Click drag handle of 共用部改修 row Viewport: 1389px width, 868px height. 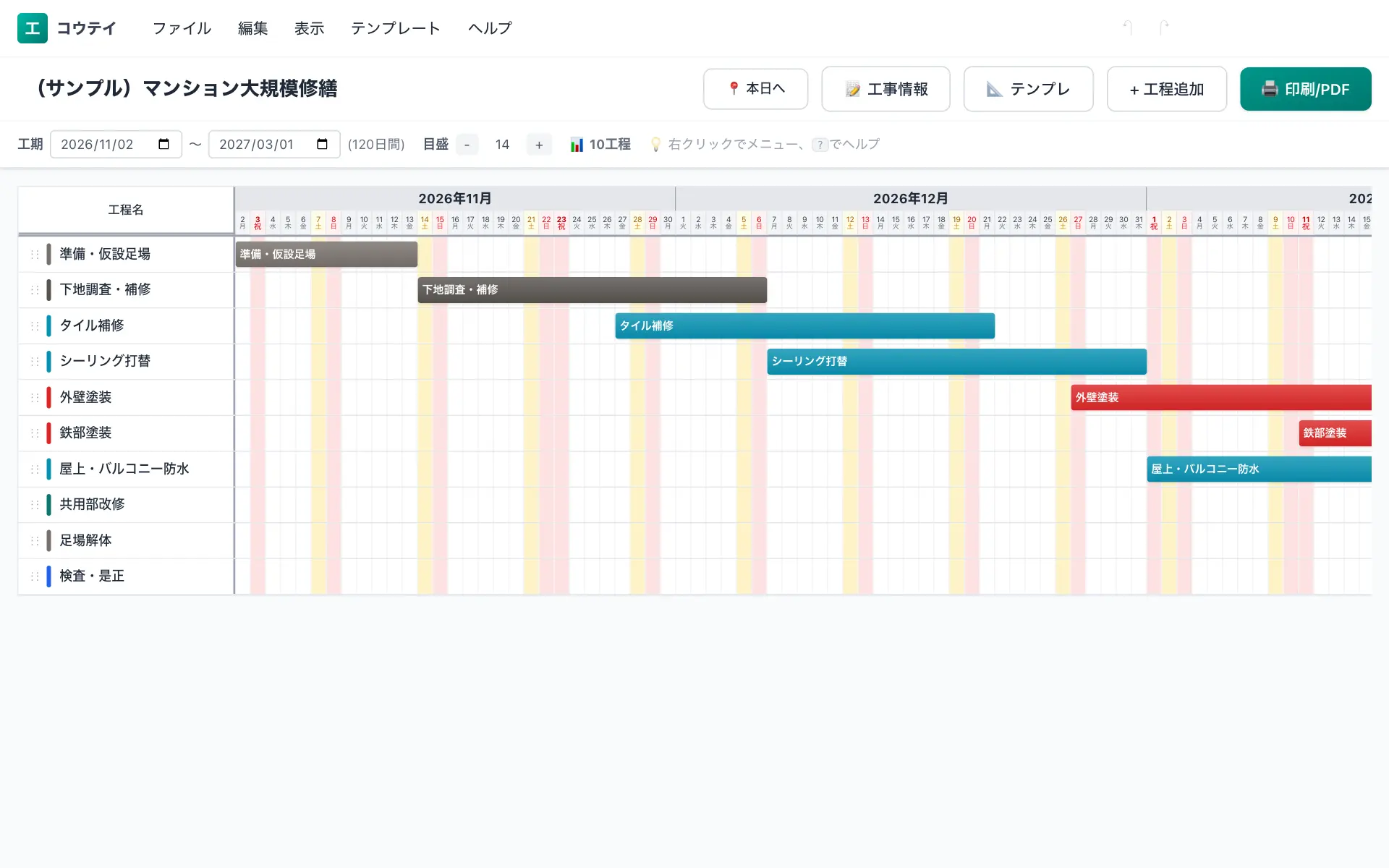click(35, 504)
